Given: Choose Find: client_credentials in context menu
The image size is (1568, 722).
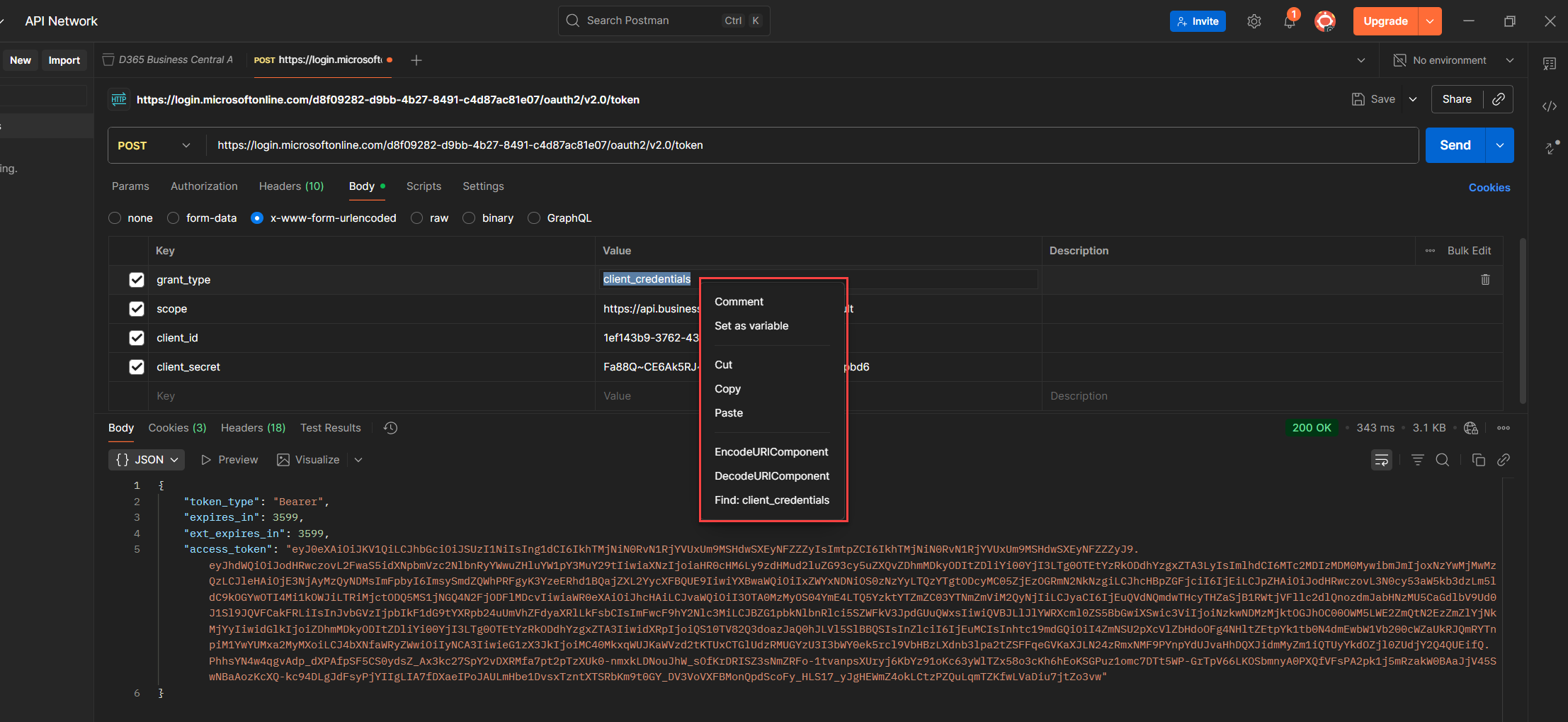Looking at the screenshot, I should click(x=773, y=500).
